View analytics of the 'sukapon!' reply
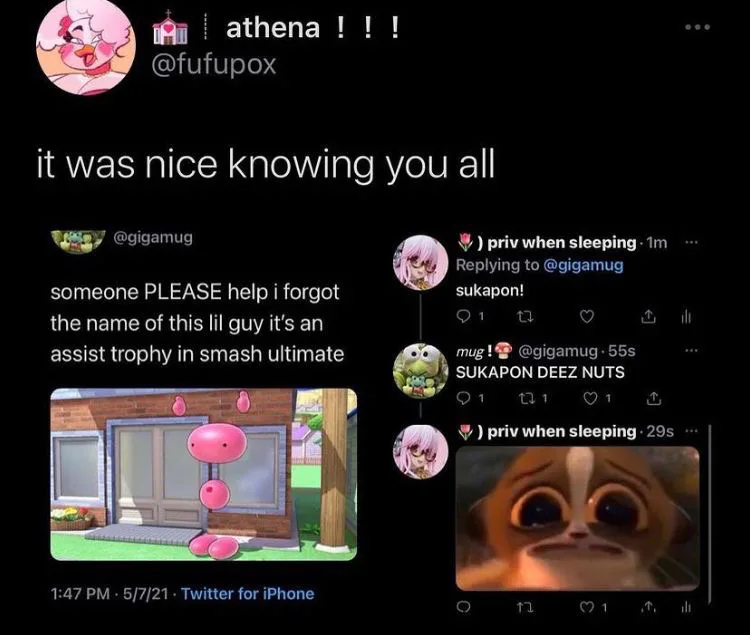Image resolution: width=750 pixels, height=635 pixels. click(x=686, y=316)
